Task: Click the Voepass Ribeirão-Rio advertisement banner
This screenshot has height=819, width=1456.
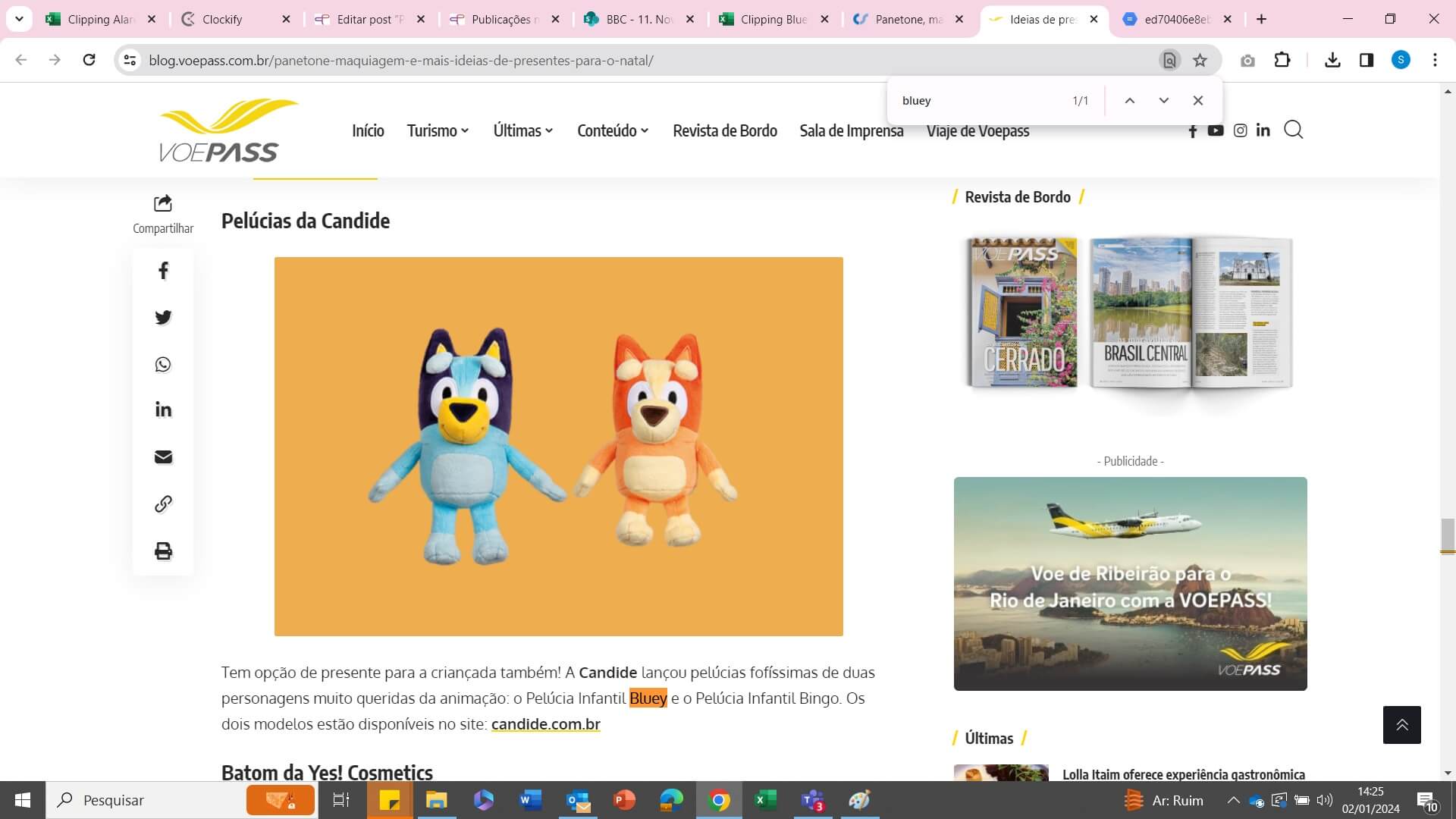Action: pyautogui.click(x=1130, y=584)
